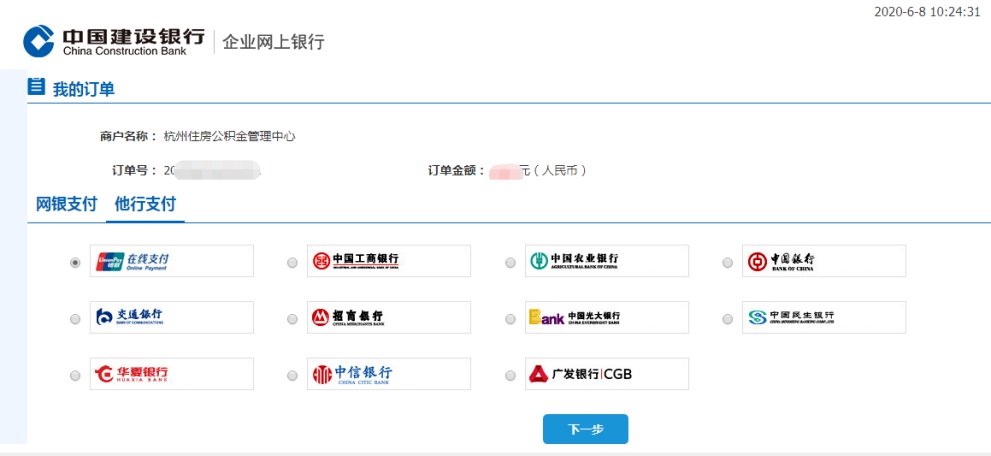Image resolution: width=991 pixels, height=456 pixels.
Task: Pick the Huaxia Bank logo tile
Action: (x=172, y=374)
